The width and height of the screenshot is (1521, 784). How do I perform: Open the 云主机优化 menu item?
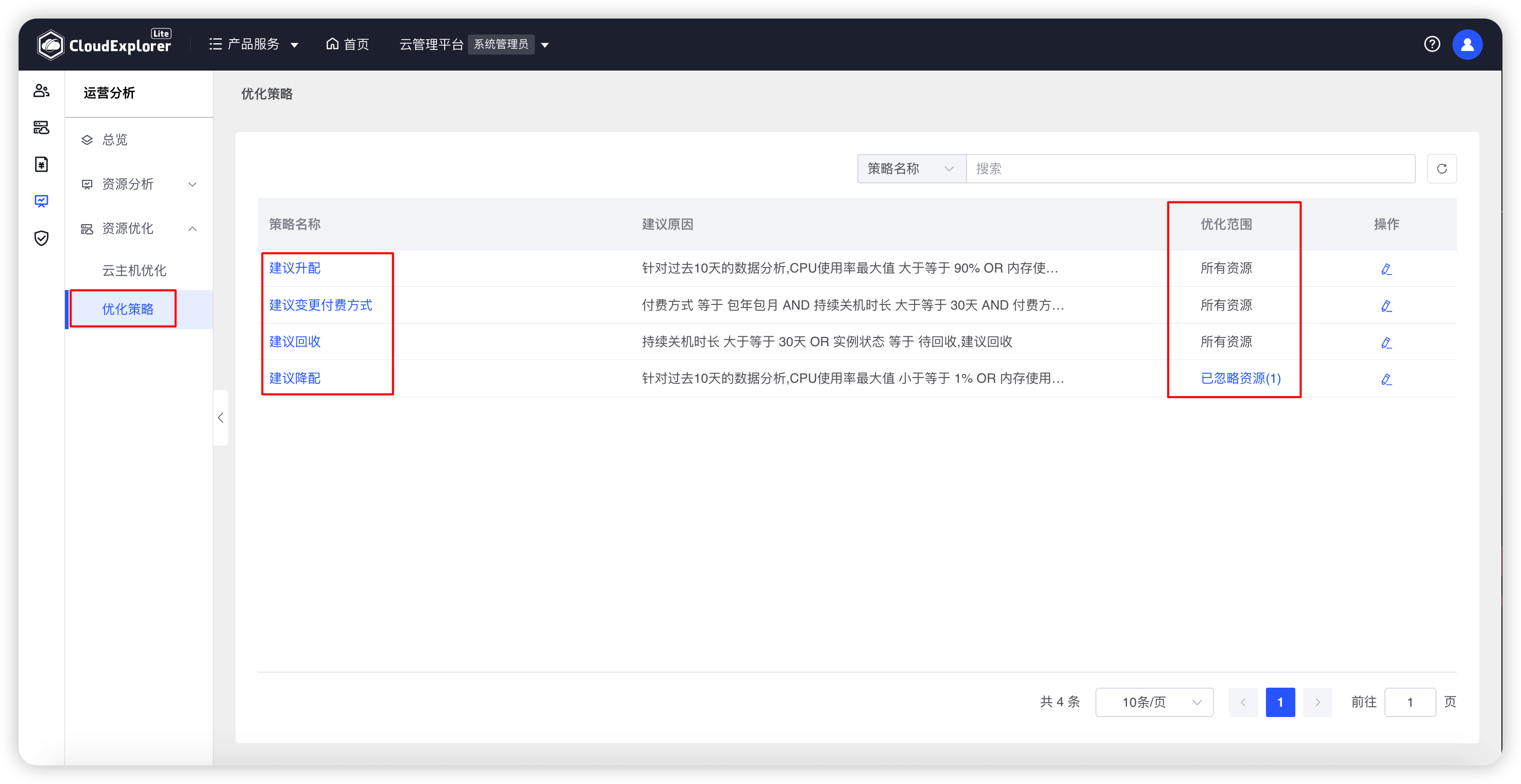(x=134, y=270)
